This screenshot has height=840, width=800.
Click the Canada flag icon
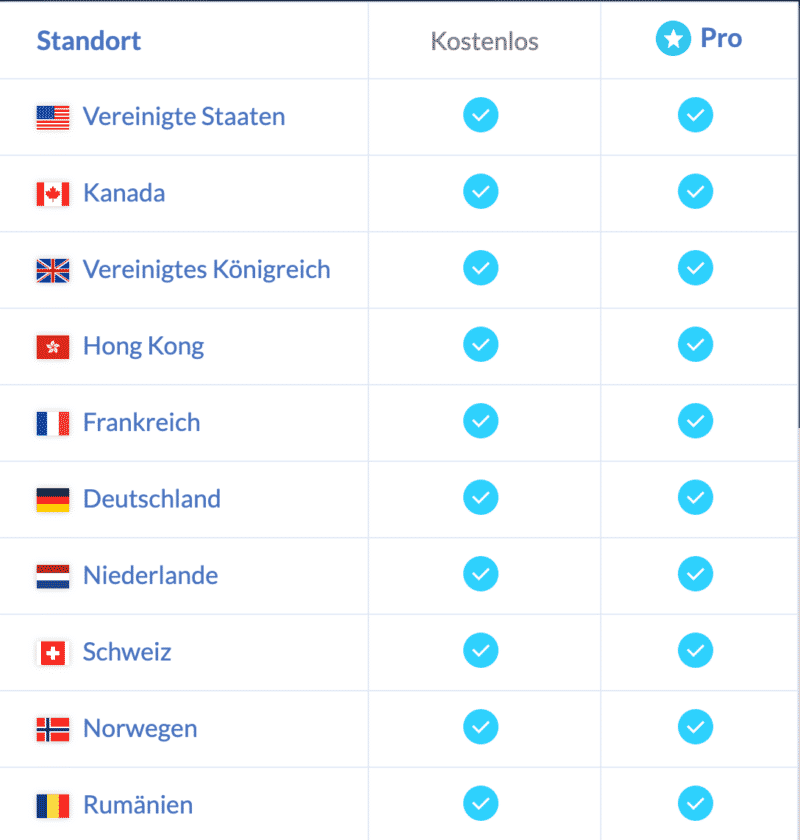coord(53,194)
